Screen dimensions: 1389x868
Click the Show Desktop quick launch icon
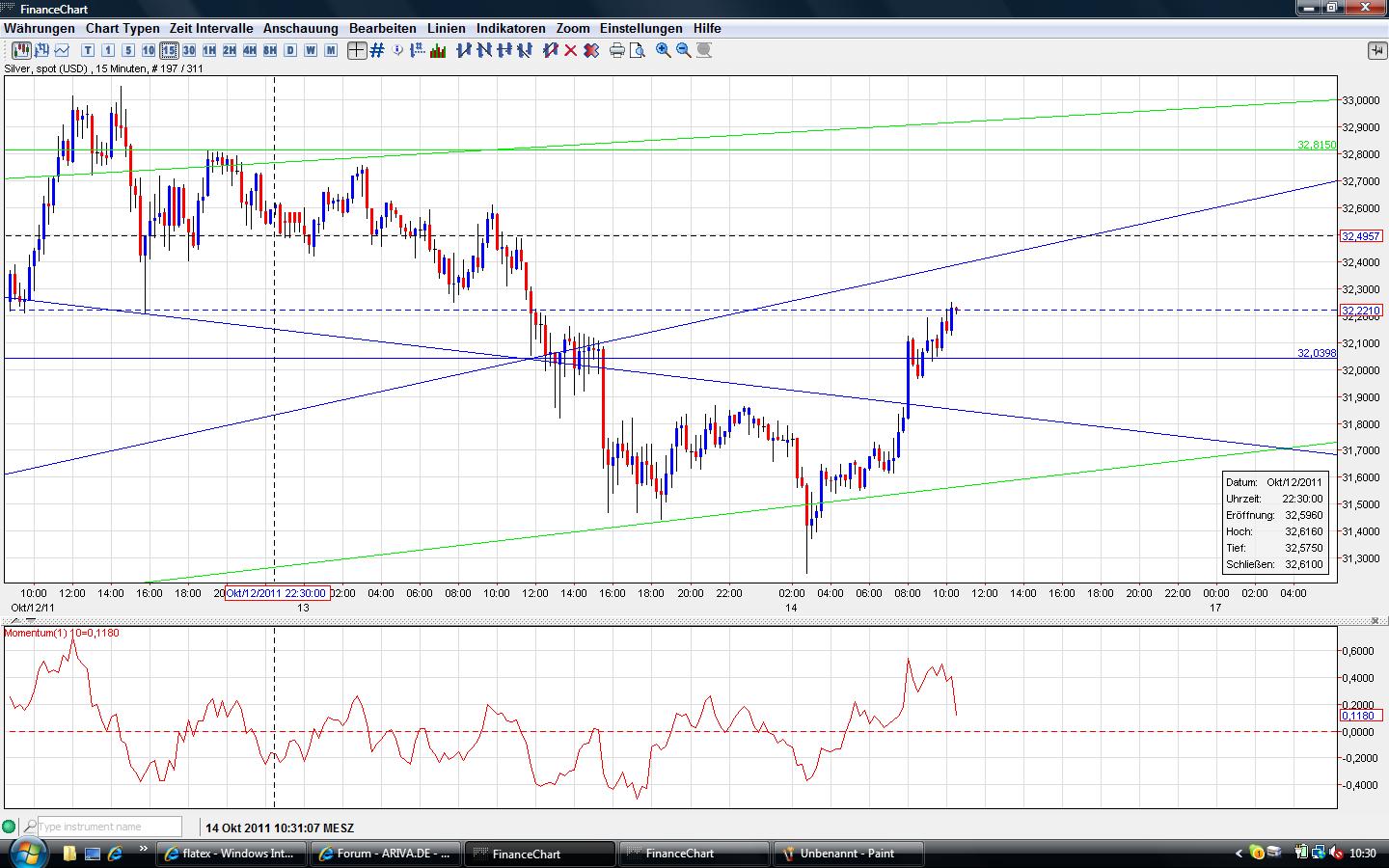pyautogui.click(x=93, y=854)
